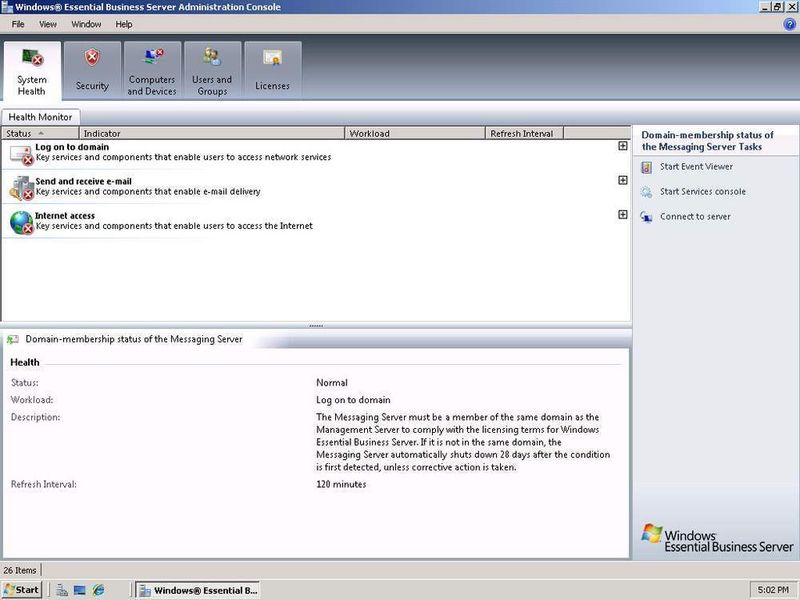Switch to the Security tab
The height and width of the screenshot is (600, 800).
click(x=92, y=70)
